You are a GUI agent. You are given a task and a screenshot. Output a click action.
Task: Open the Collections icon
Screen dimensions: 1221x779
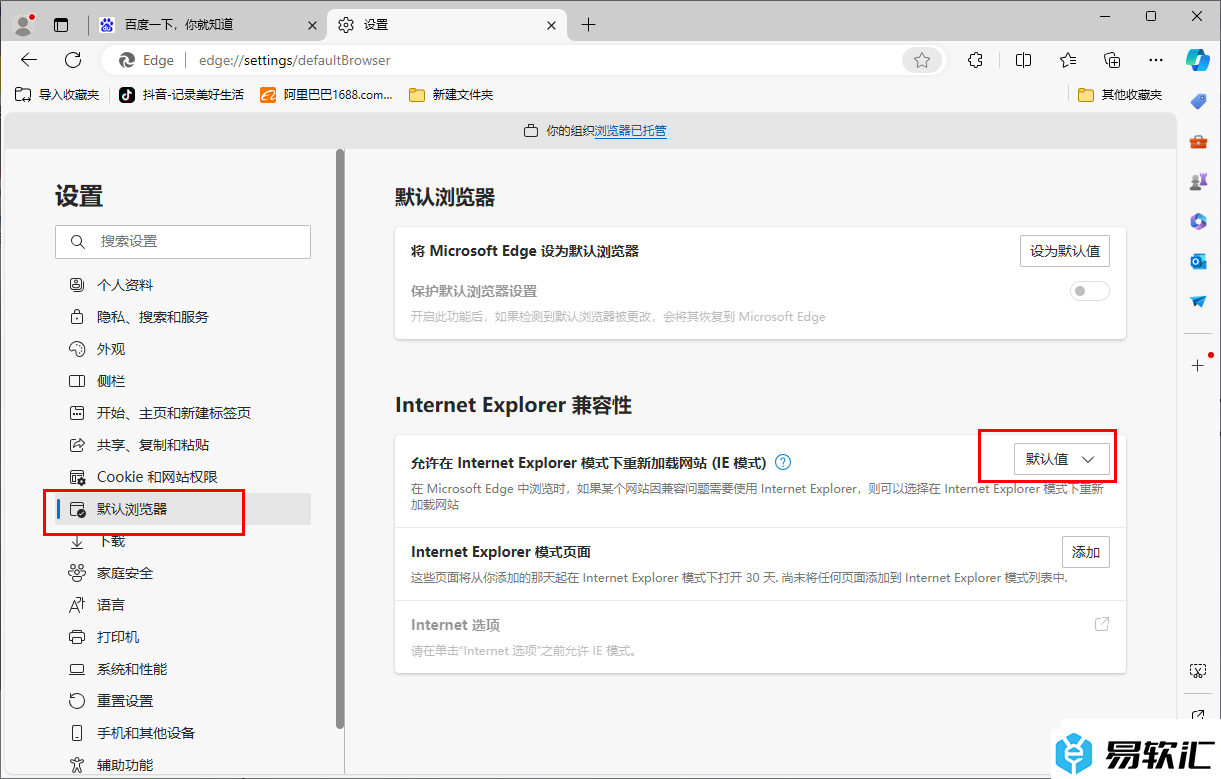(x=1112, y=60)
